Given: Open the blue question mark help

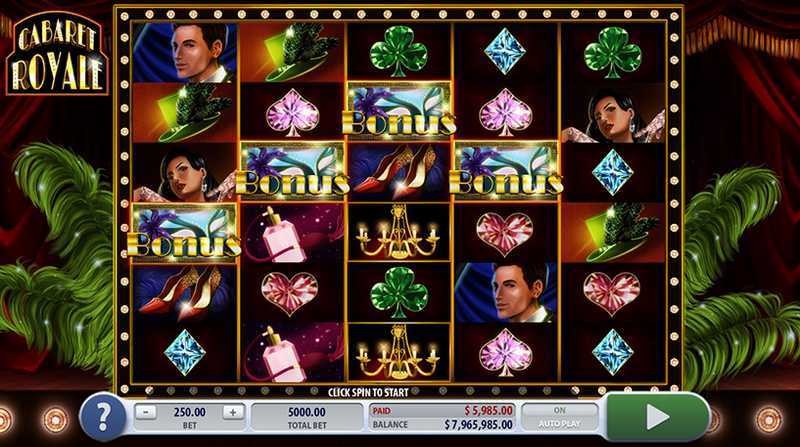Looking at the screenshot, I should point(103,417).
